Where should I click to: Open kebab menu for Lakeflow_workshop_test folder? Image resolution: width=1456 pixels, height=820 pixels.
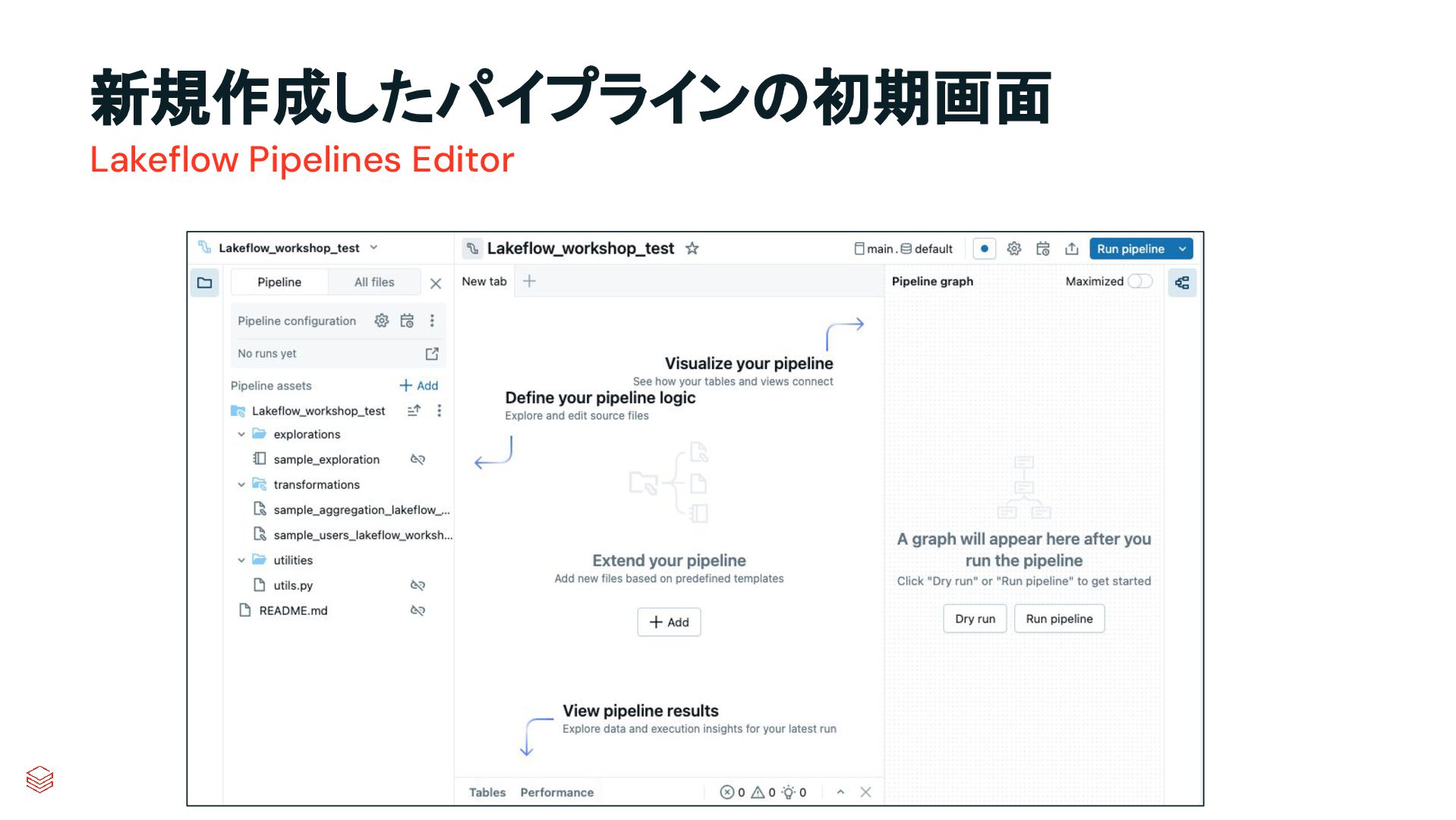point(439,411)
